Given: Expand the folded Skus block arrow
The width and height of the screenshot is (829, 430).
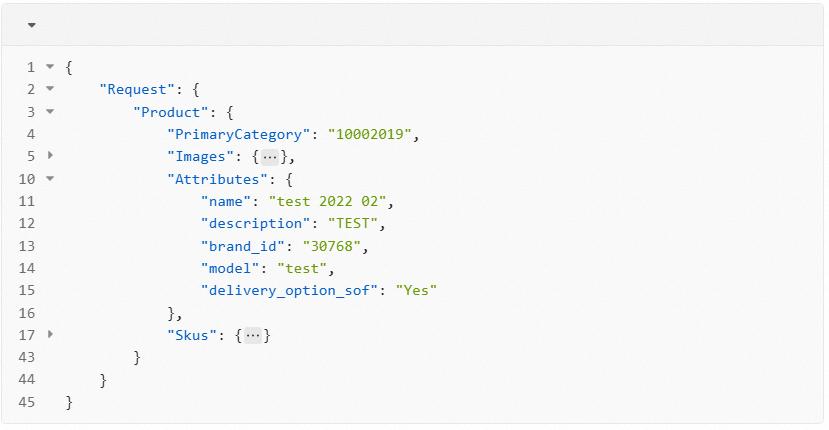Looking at the screenshot, I should coord(50,335).
